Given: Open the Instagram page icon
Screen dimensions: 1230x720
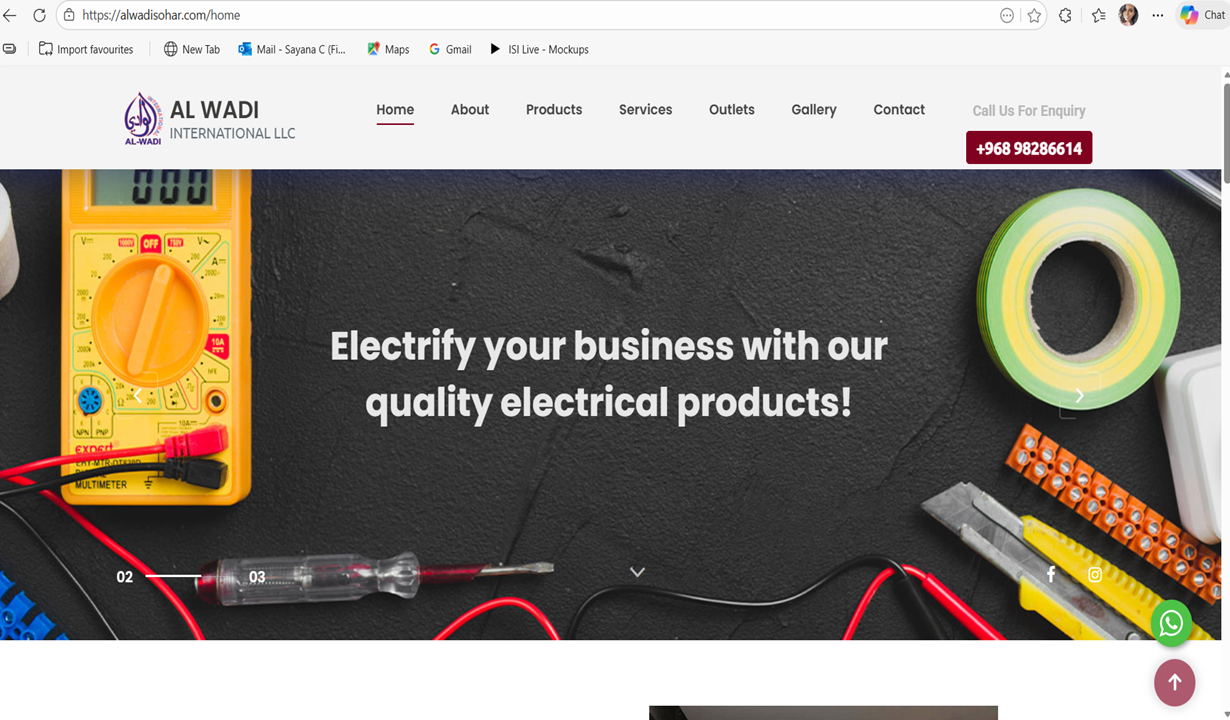Looking at the screenshot, I should [1095, 575].
